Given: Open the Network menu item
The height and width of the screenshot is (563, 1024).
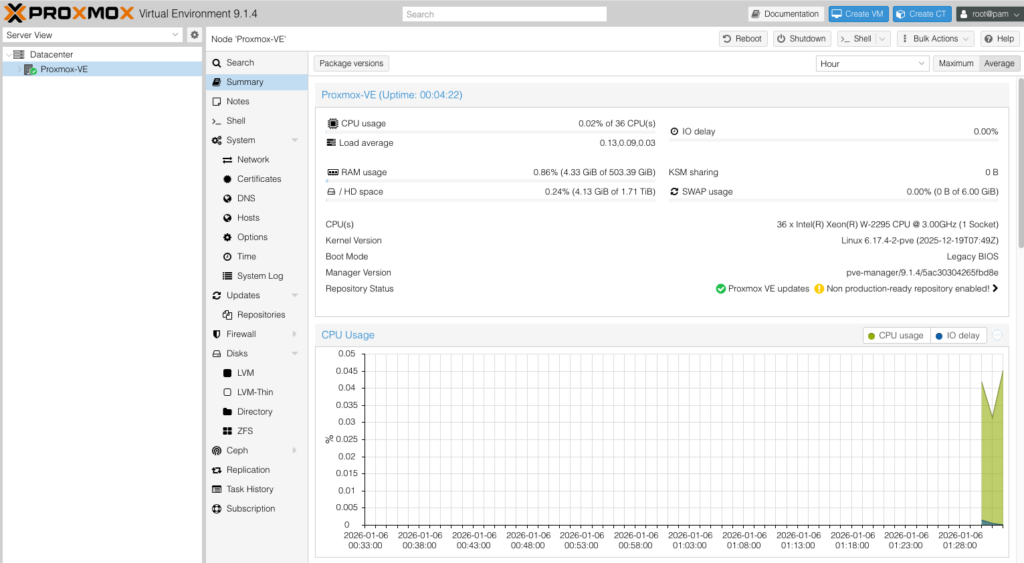Looking at the screenshot, I should [x=252, y=160].
